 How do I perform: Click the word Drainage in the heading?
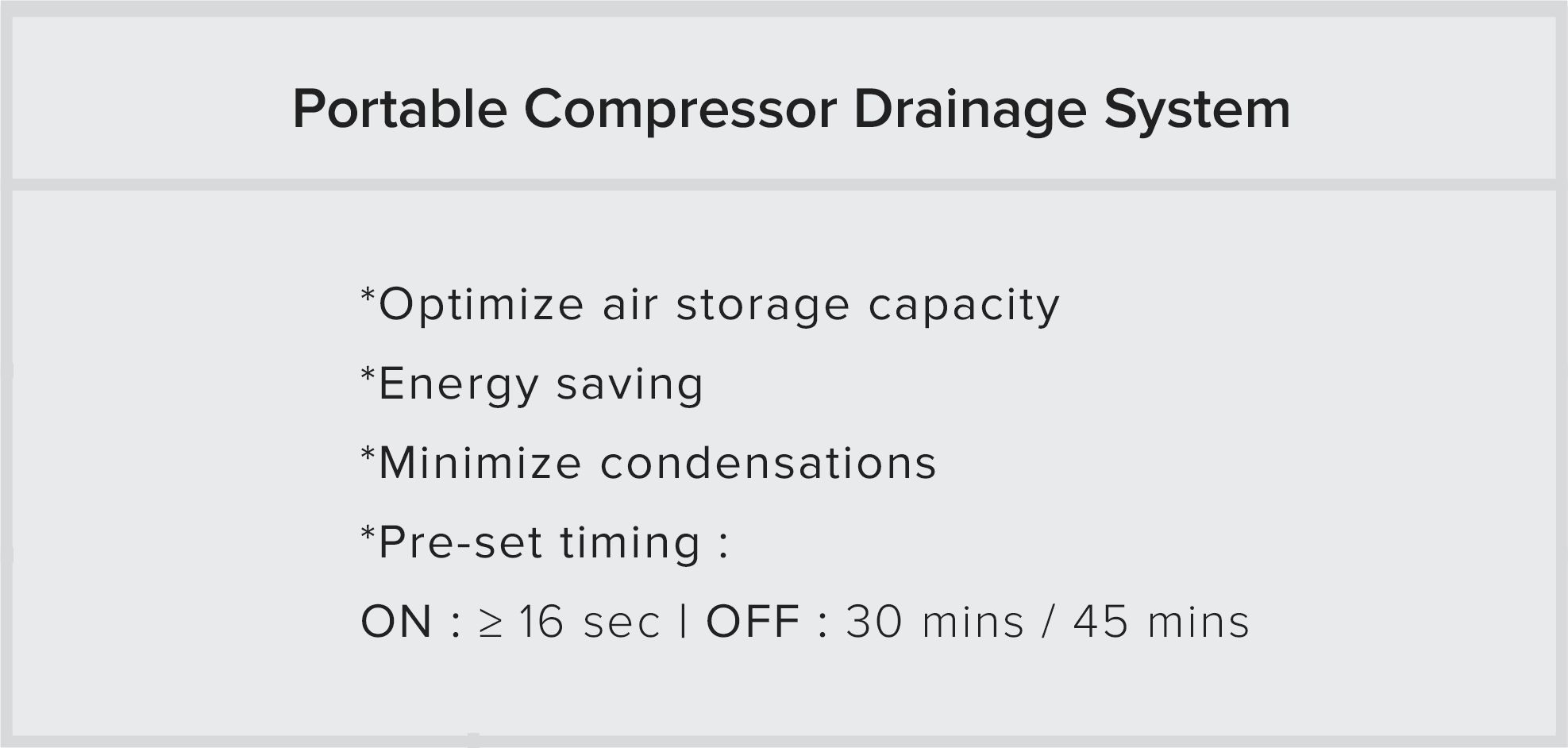pos(969,109)
